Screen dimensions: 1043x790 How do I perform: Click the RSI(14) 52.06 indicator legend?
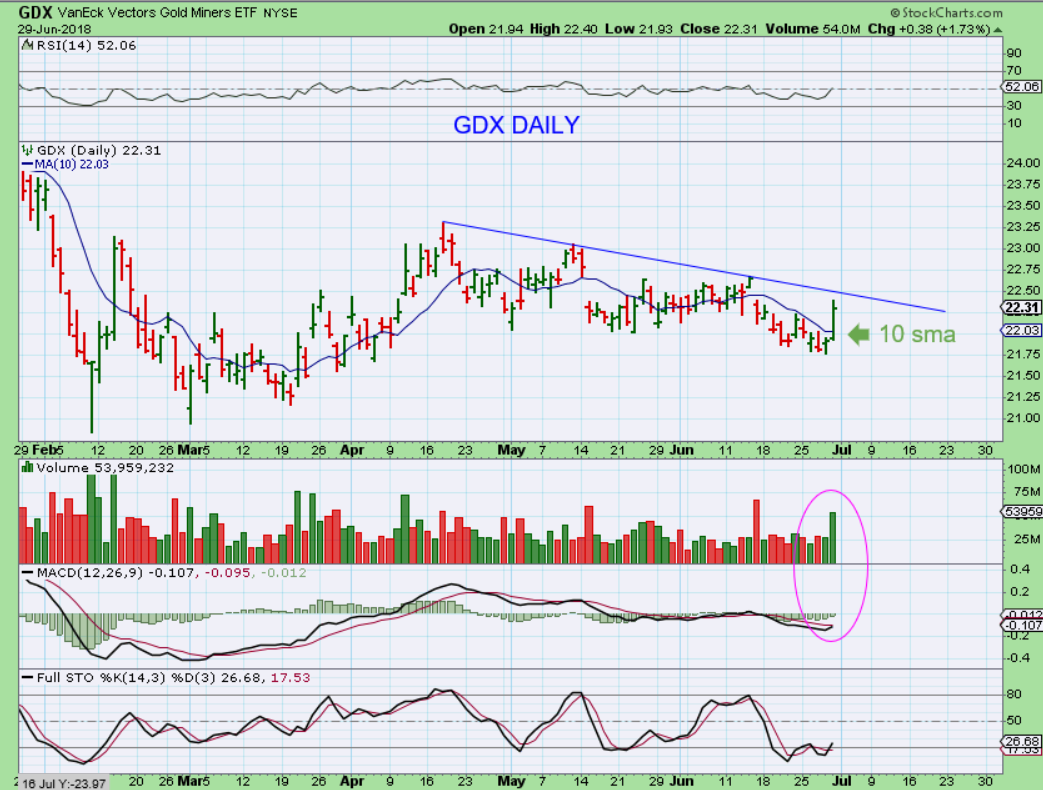[85, 45]
